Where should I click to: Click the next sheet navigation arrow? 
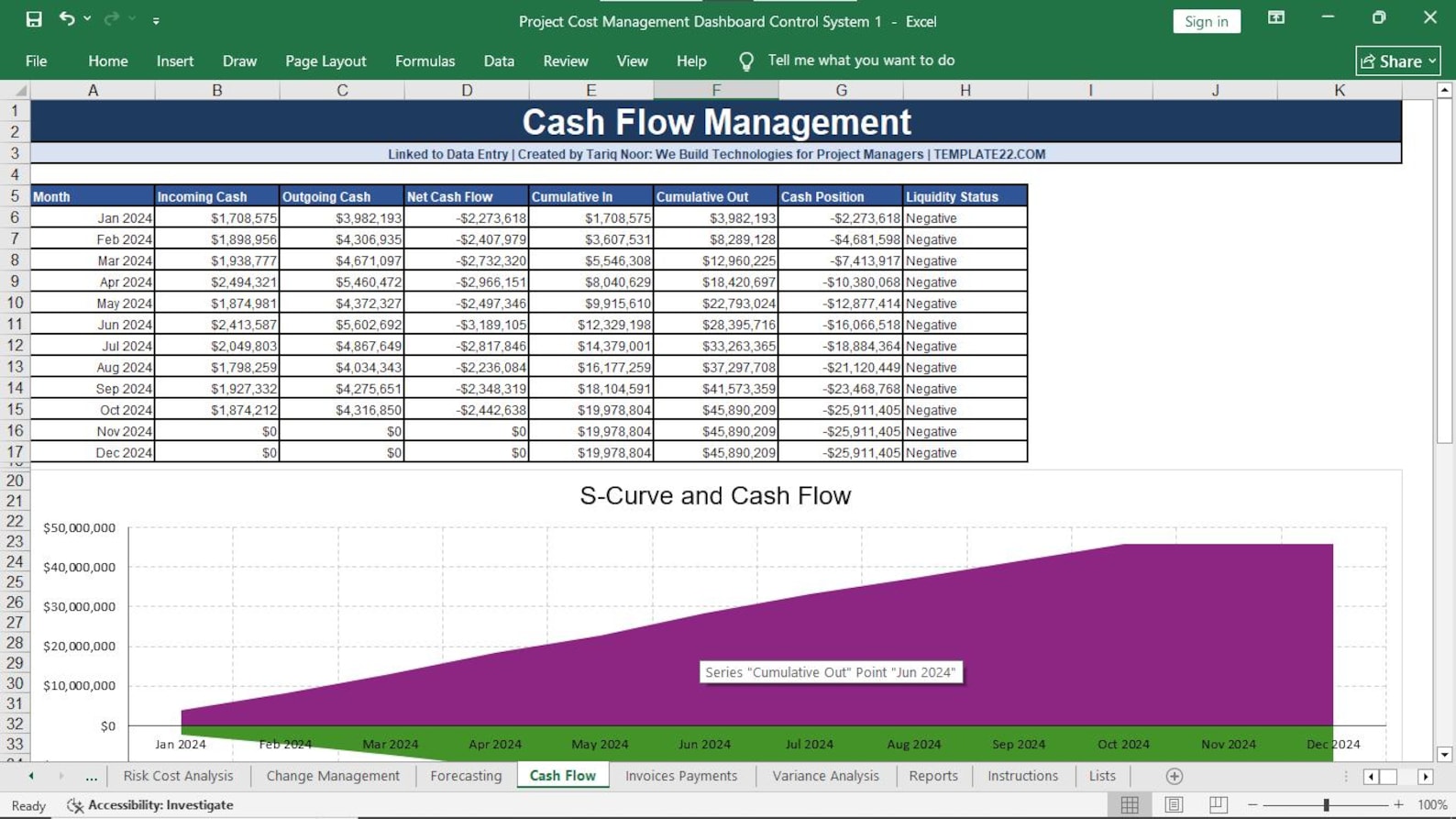coord(61,776)
